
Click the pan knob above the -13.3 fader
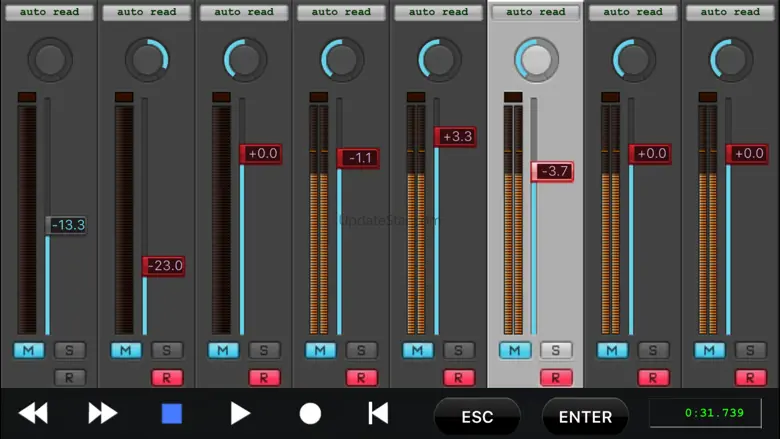[x=50, y=60]
